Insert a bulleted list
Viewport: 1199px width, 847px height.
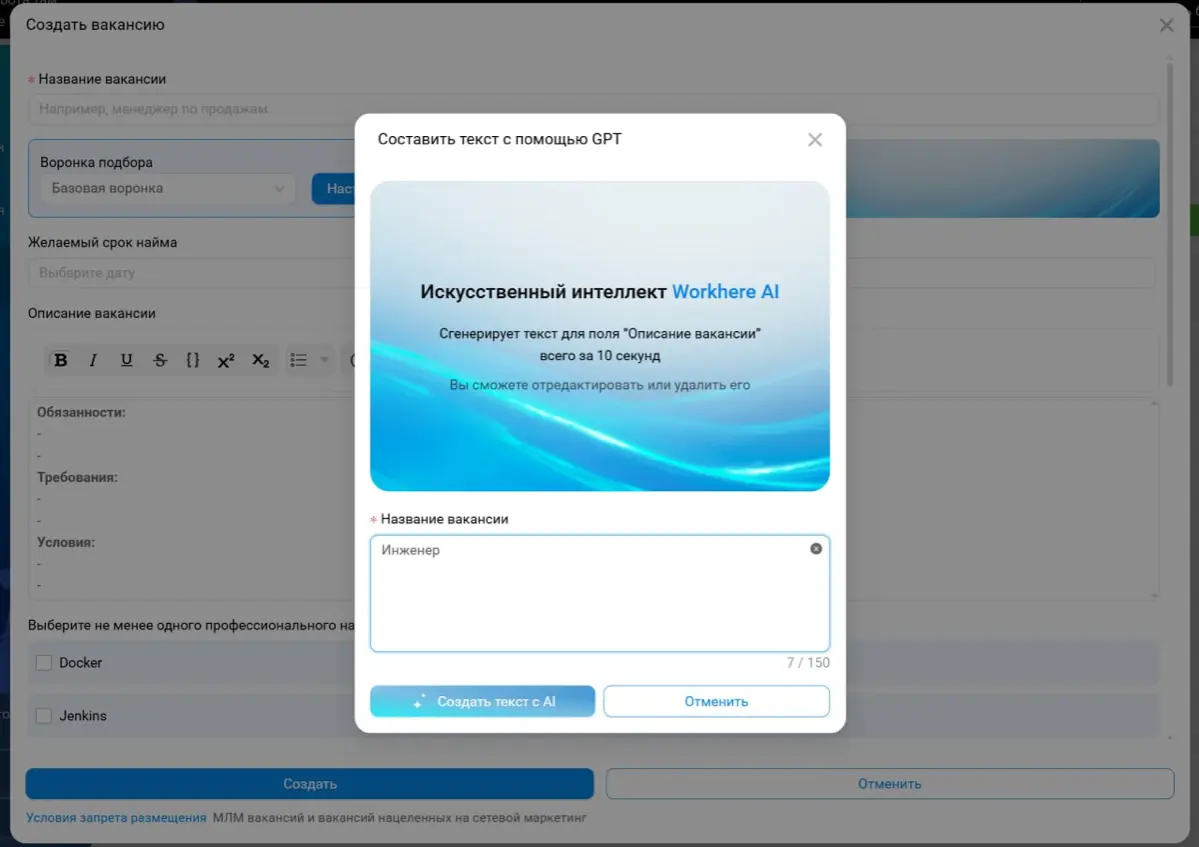click(x=298, y=360)
